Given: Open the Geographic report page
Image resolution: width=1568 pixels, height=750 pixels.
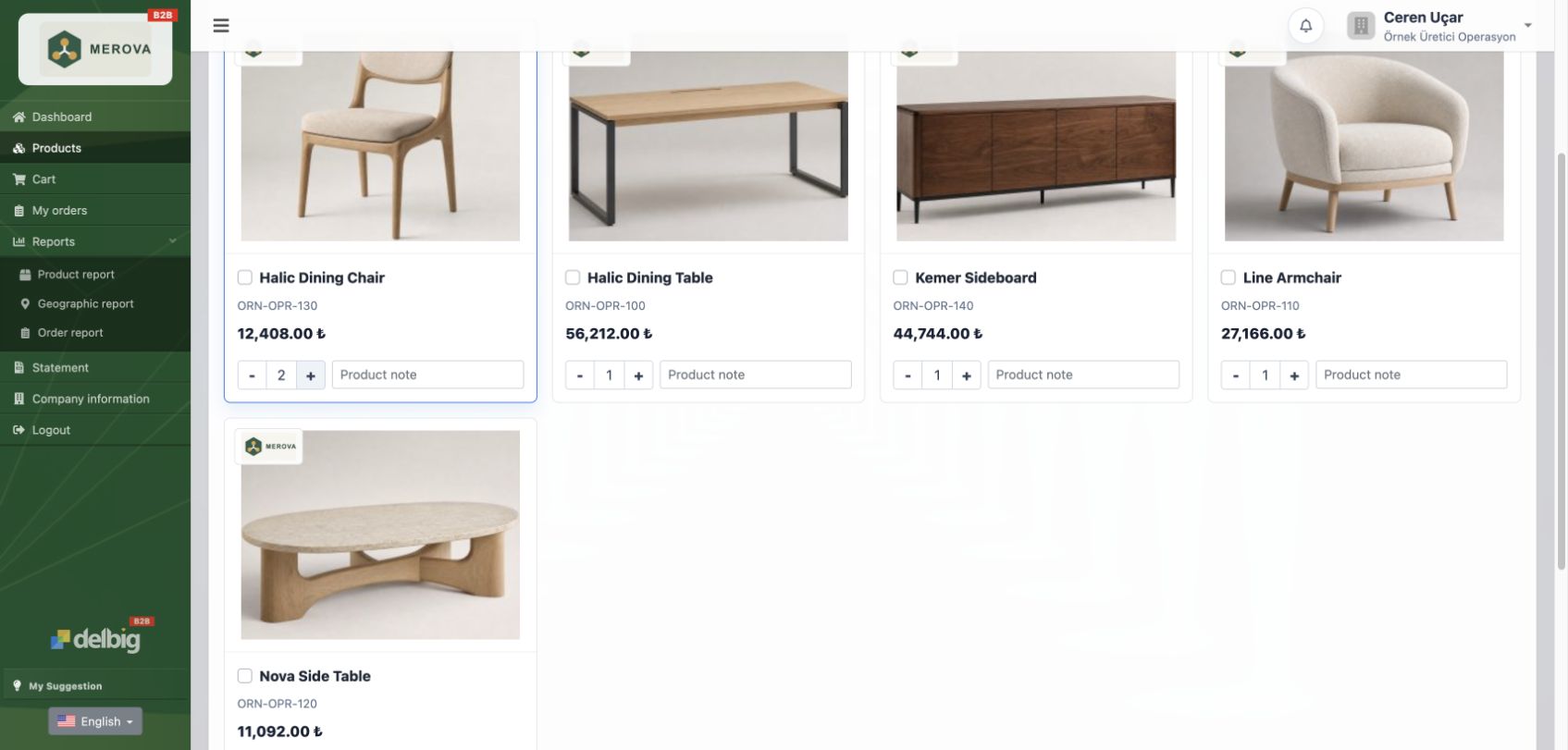Looking at the screenshot, I should 85,303.
